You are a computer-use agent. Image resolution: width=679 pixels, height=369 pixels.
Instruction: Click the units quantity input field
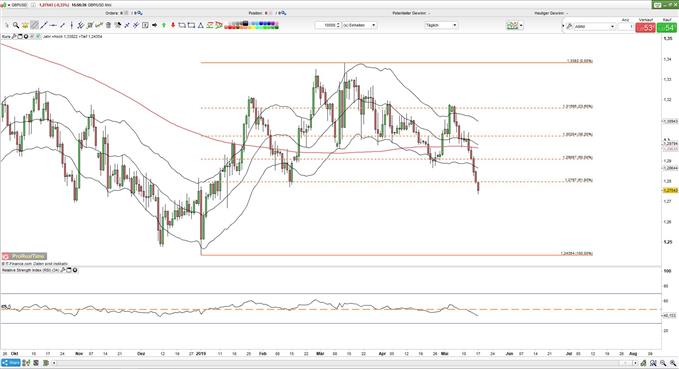click(326, 25)
